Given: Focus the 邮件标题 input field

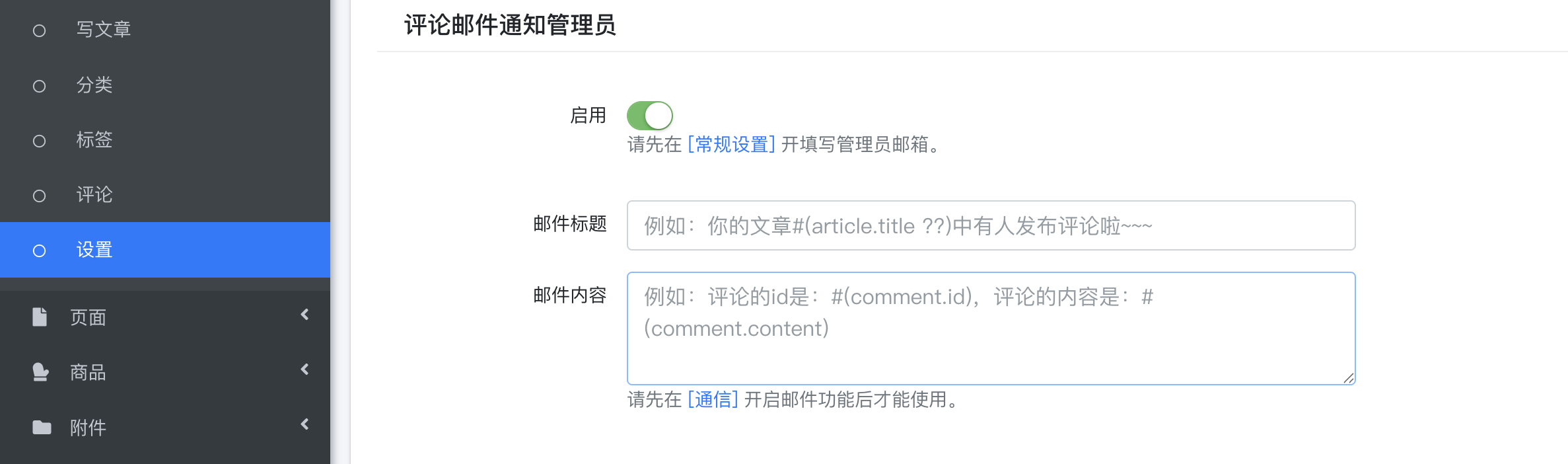Looking at the screenshot, I should (991, 225).
